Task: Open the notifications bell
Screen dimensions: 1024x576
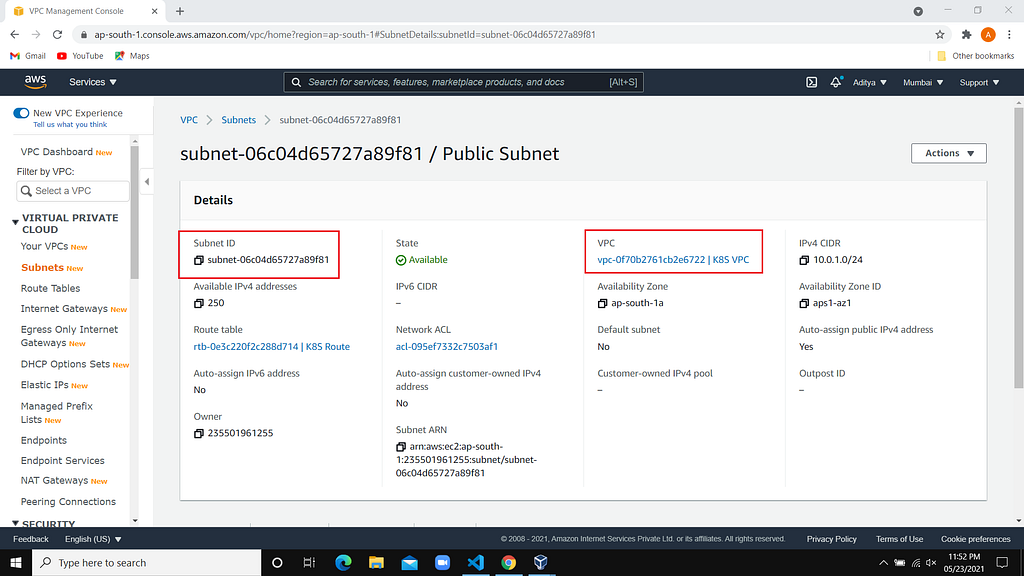Action: click(x=835, y=82)
